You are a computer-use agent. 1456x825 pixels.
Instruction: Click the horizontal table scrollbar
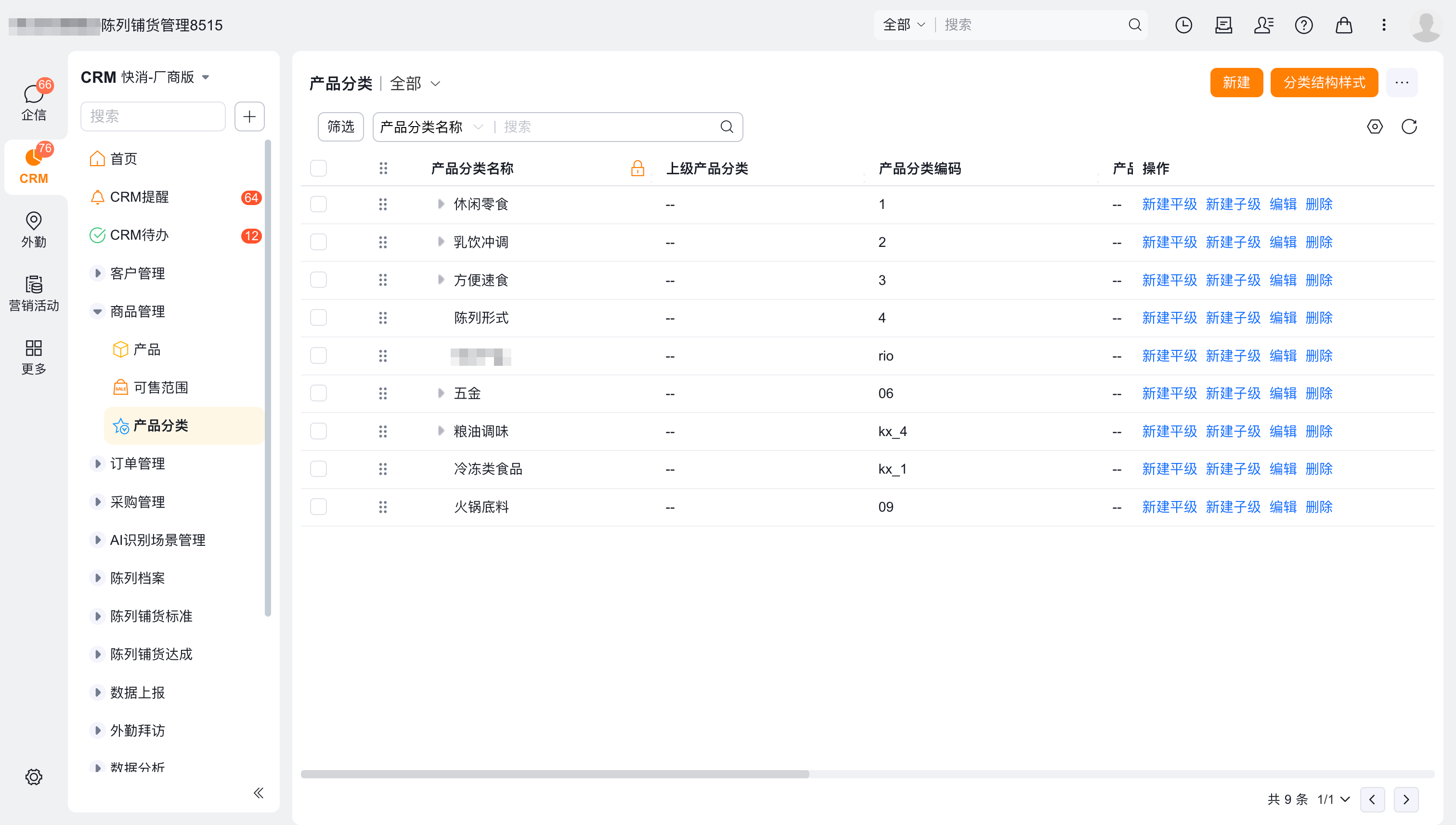555,774
